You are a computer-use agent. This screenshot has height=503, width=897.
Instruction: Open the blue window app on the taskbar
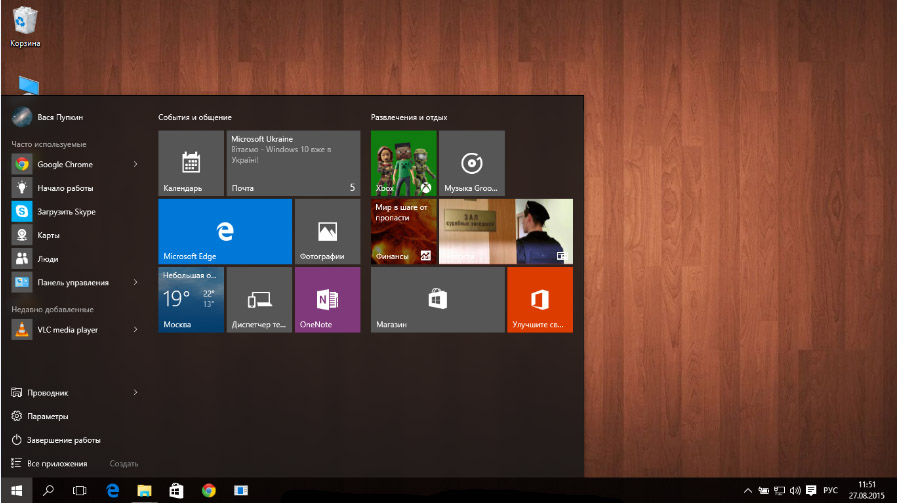[241, 490]
